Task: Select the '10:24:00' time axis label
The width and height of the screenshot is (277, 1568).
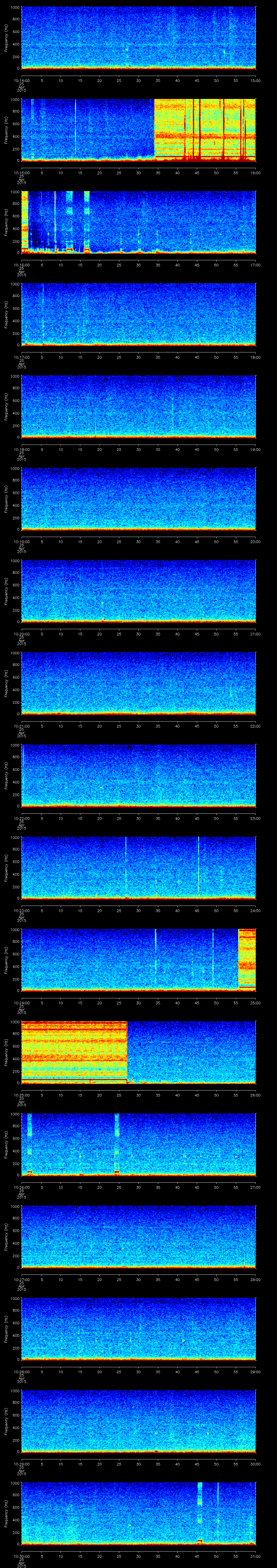Action: 21,1003
